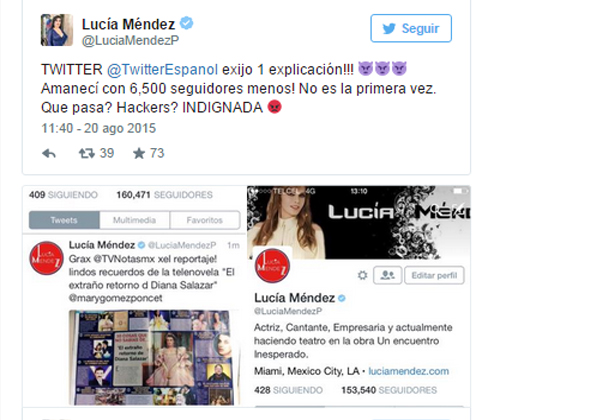Switch to the Favoritos tab
The height and width of the screenshot is (420, 600).
click(x=205, y=220)
